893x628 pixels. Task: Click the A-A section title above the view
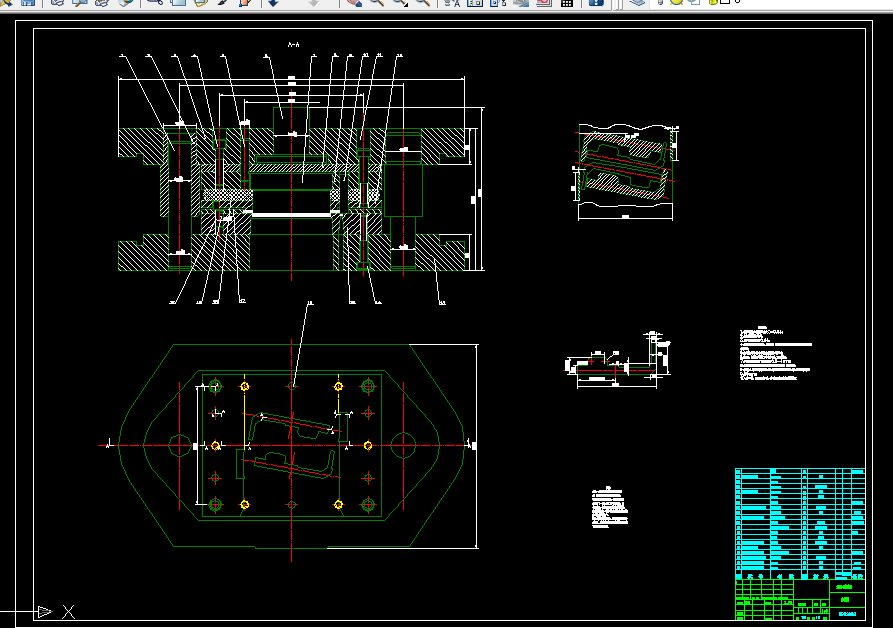coord(293,44)
